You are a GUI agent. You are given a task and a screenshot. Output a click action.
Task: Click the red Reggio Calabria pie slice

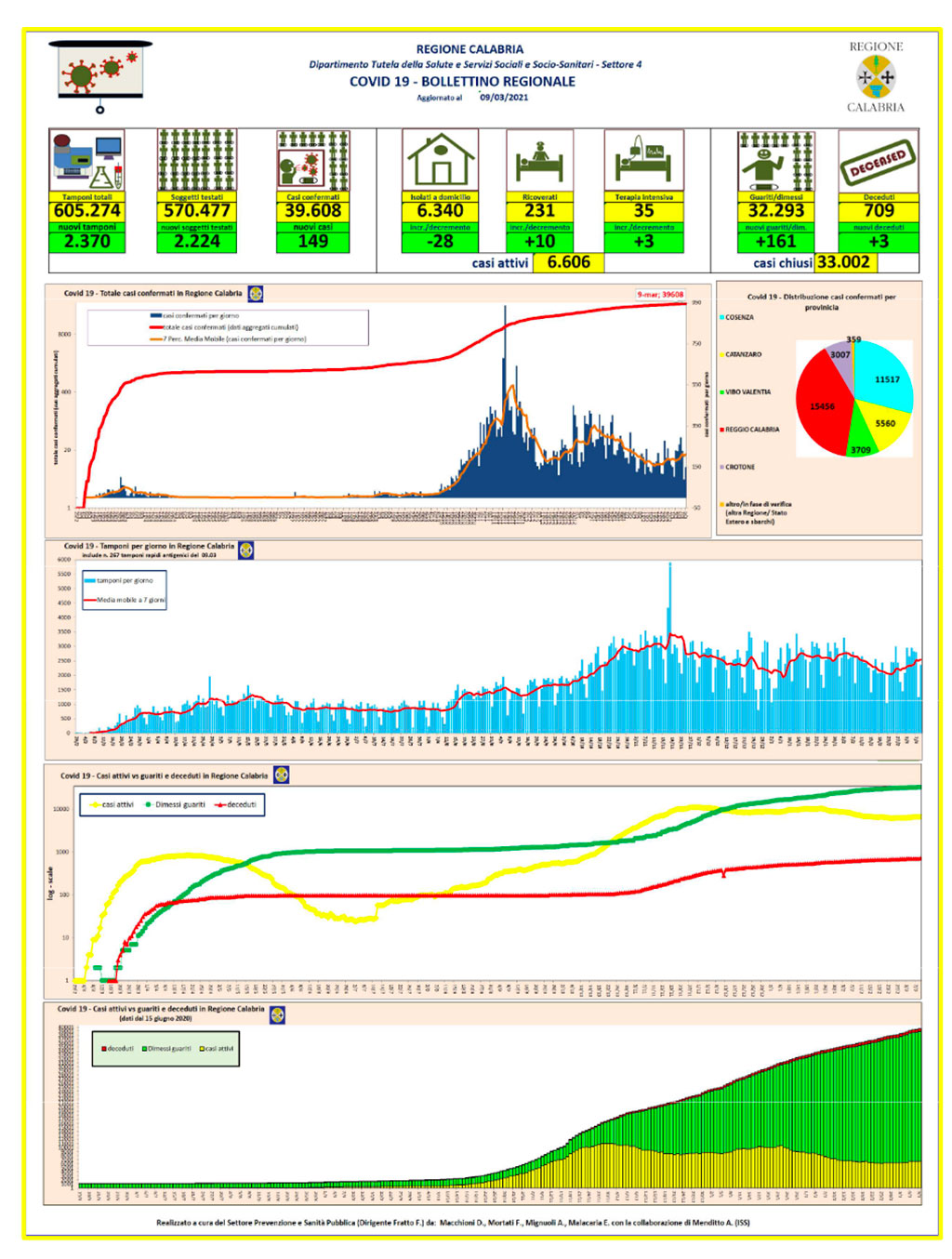[x=822, y=404]
